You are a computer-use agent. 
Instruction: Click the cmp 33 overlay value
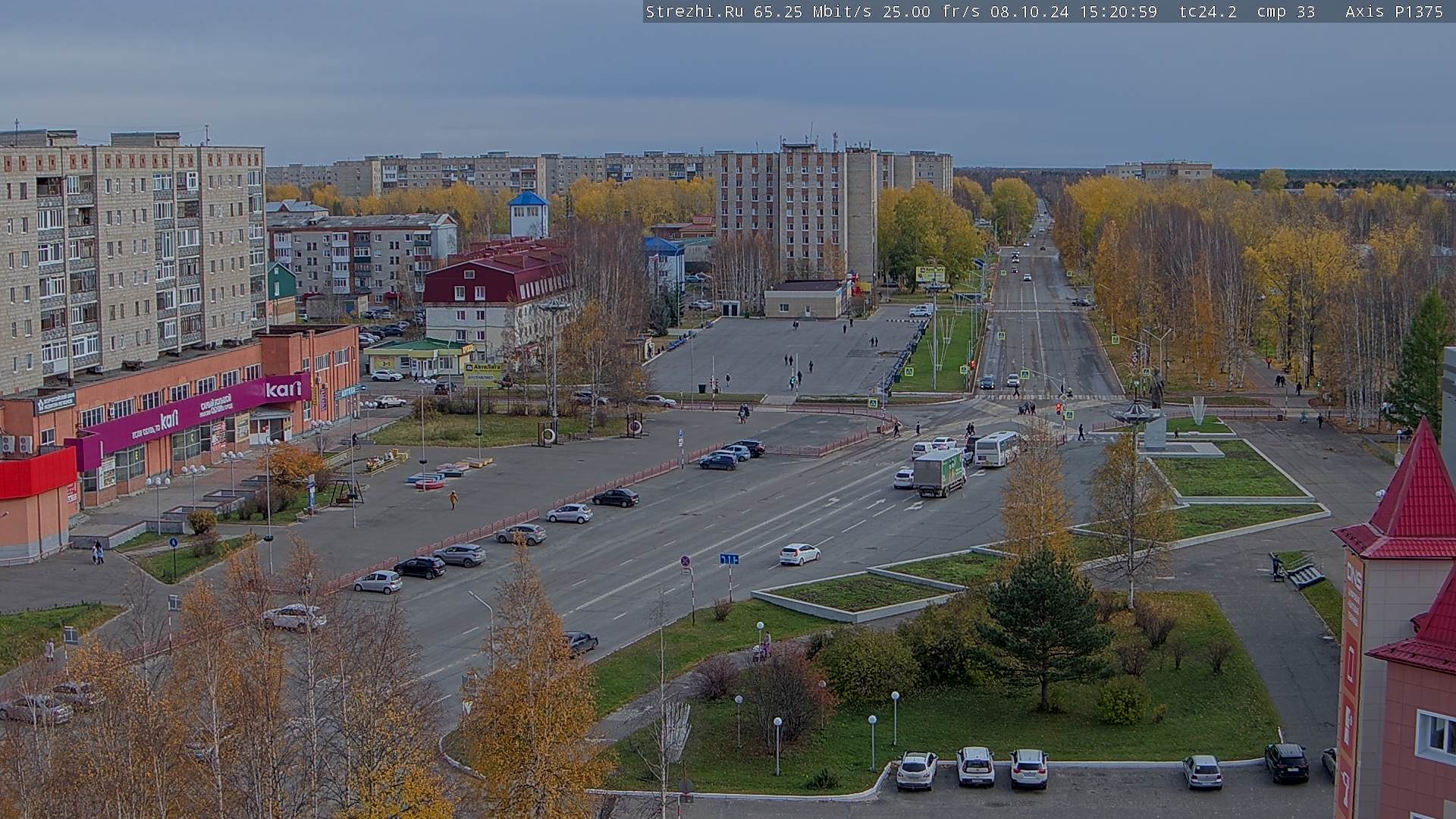1286,11
